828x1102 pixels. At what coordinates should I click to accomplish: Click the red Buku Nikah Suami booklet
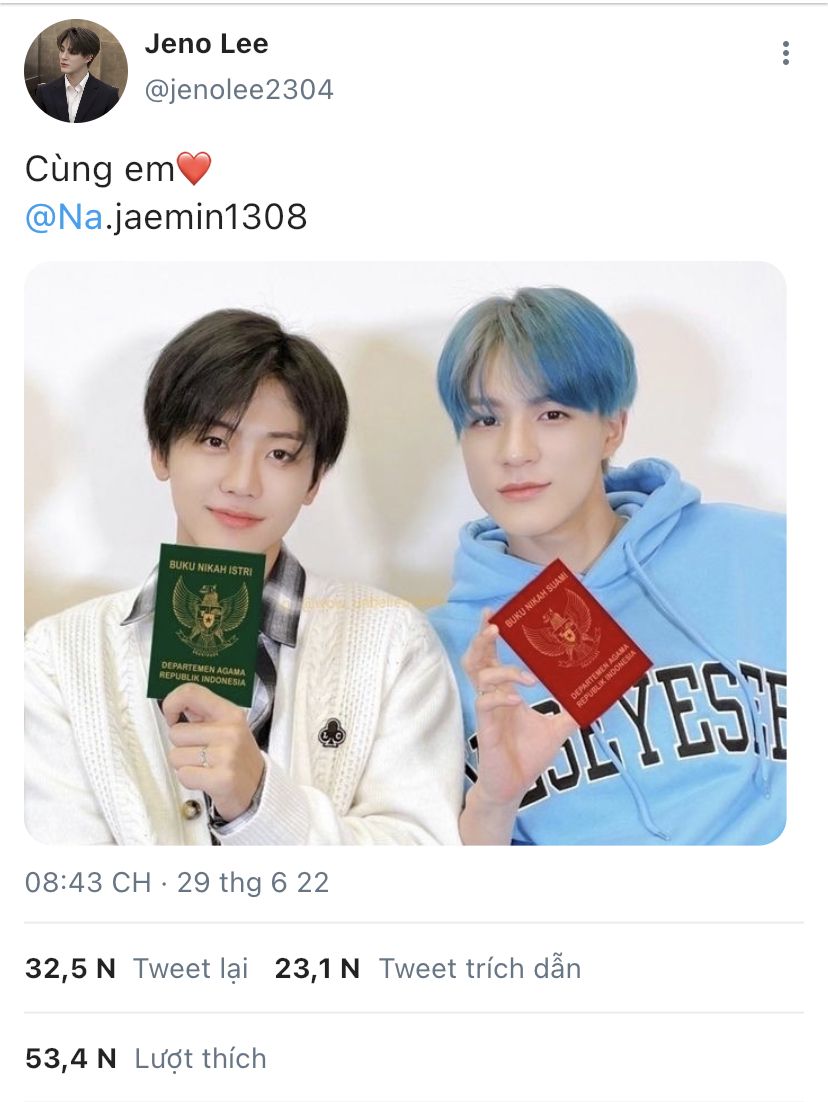tap(571, 642)
